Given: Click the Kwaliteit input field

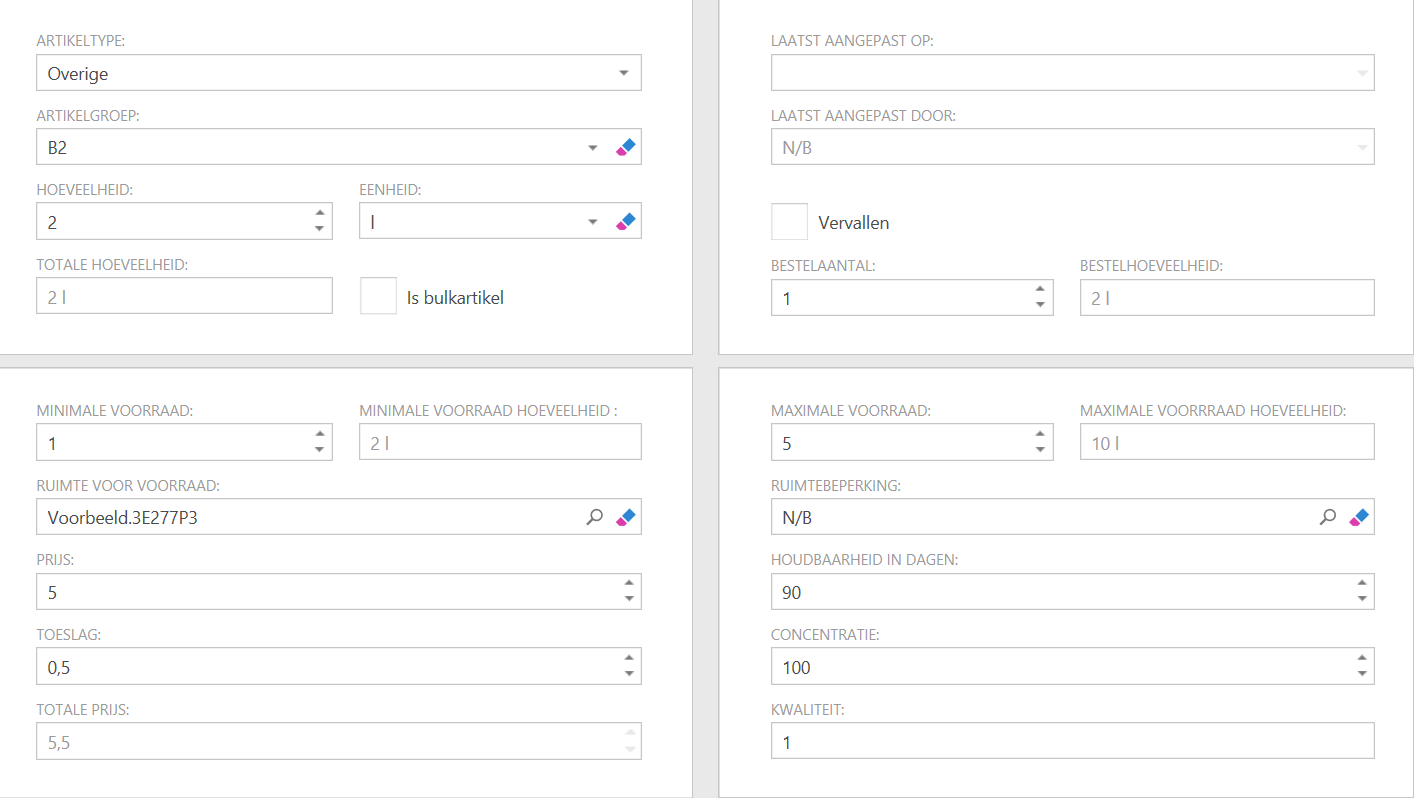Looking at the screenshot, I should pos(1072,741).
